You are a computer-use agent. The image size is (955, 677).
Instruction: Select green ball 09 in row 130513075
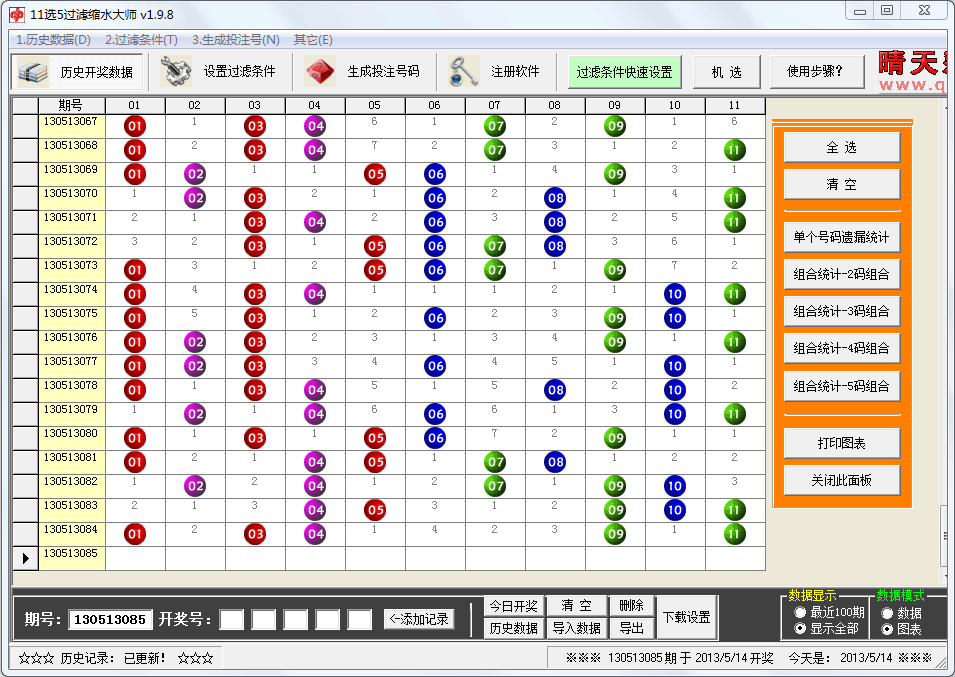(615, 318)
